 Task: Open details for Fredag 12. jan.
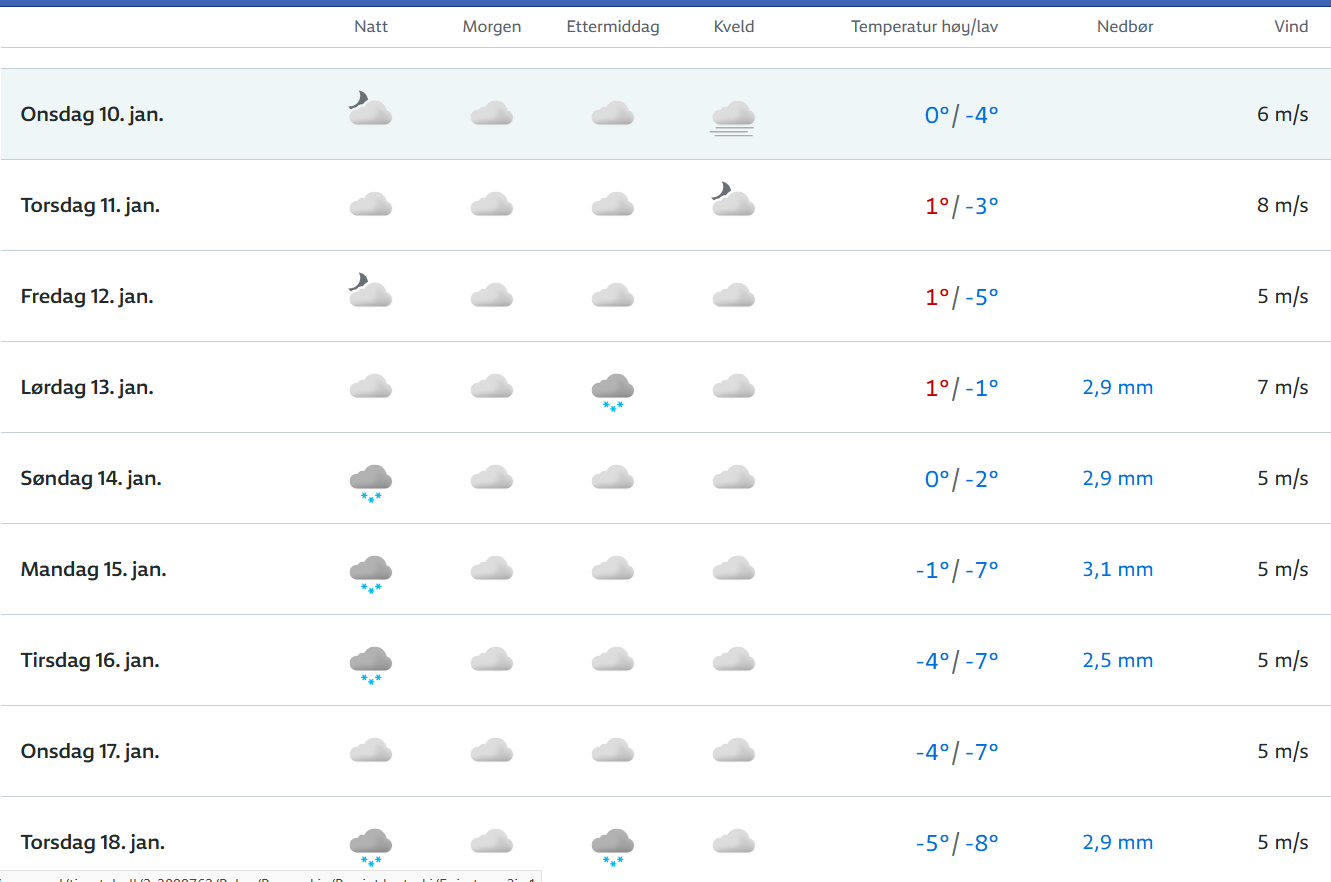(87, 296)
